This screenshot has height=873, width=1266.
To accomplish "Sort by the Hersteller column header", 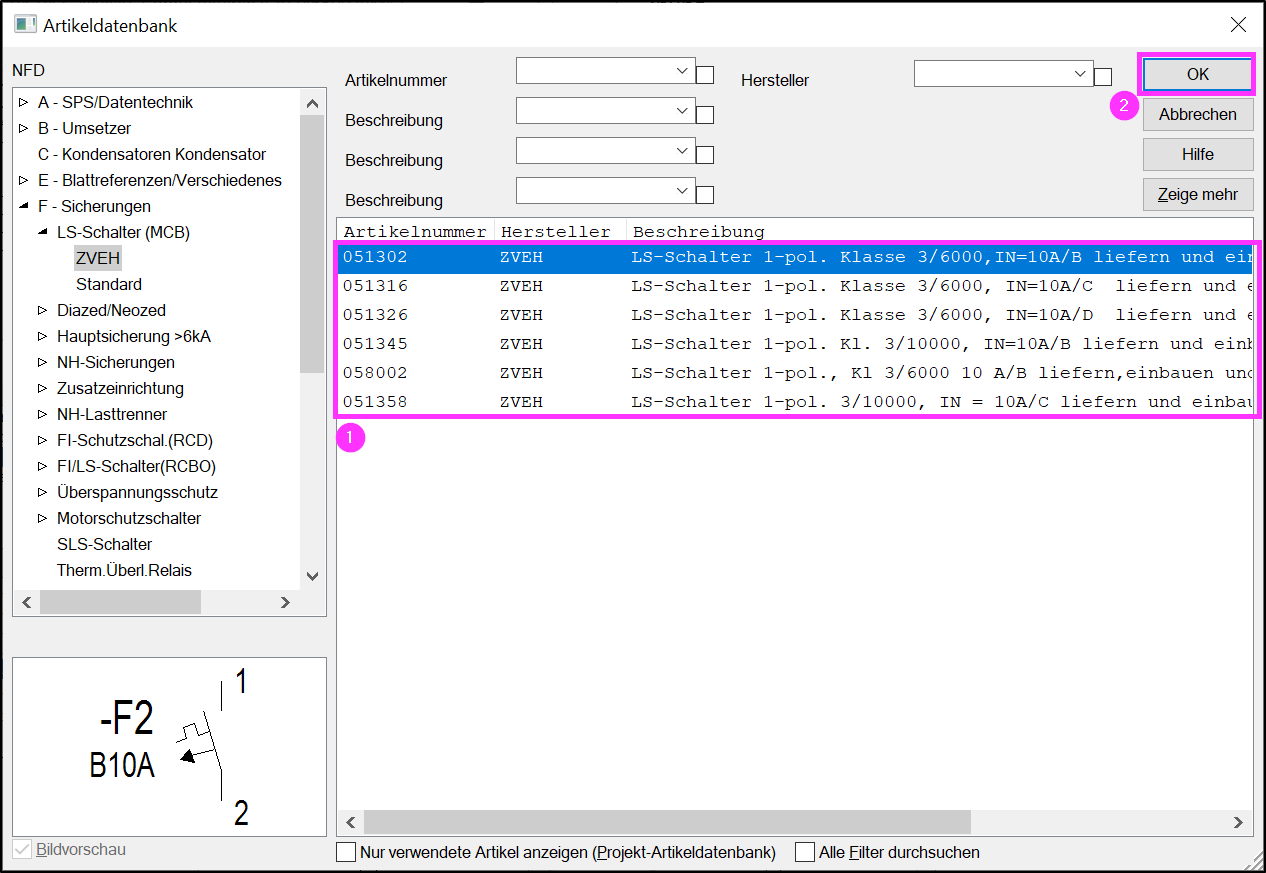I will pos(556,232).
